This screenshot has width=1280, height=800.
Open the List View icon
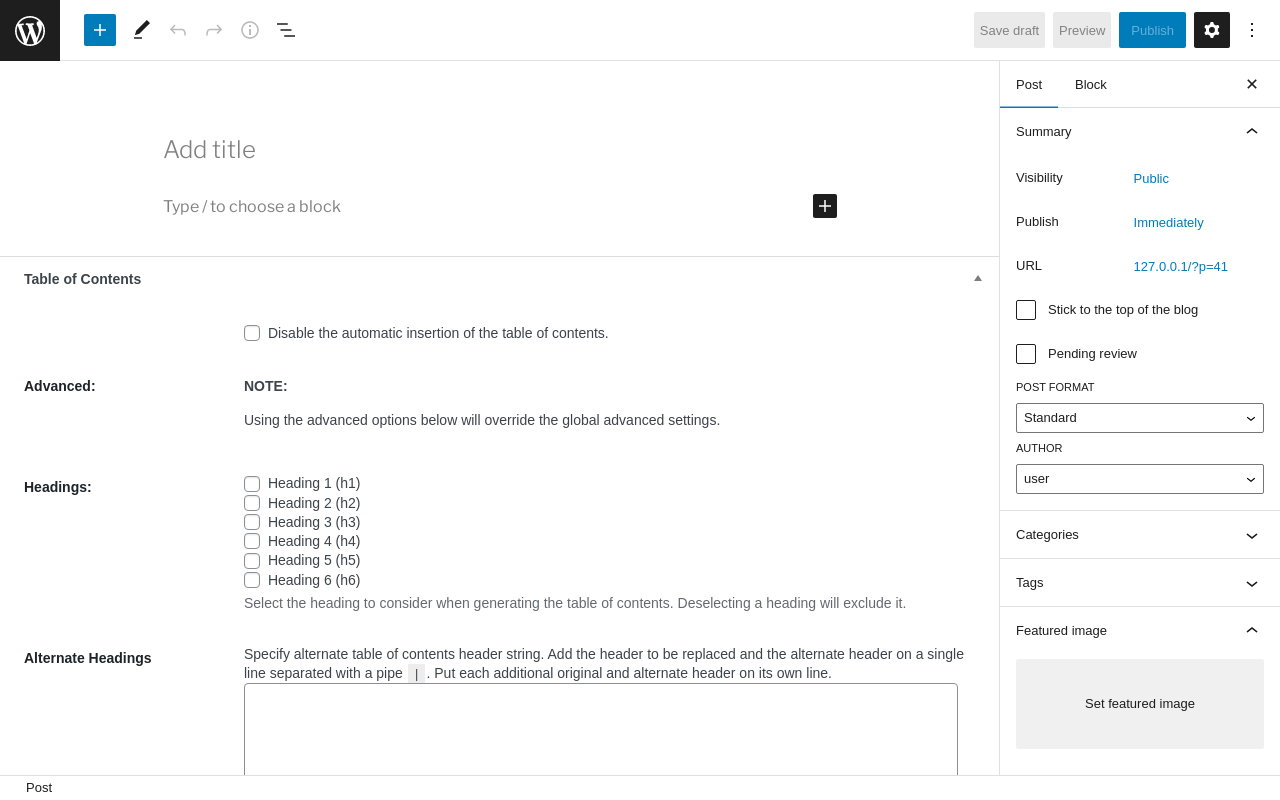286,30
